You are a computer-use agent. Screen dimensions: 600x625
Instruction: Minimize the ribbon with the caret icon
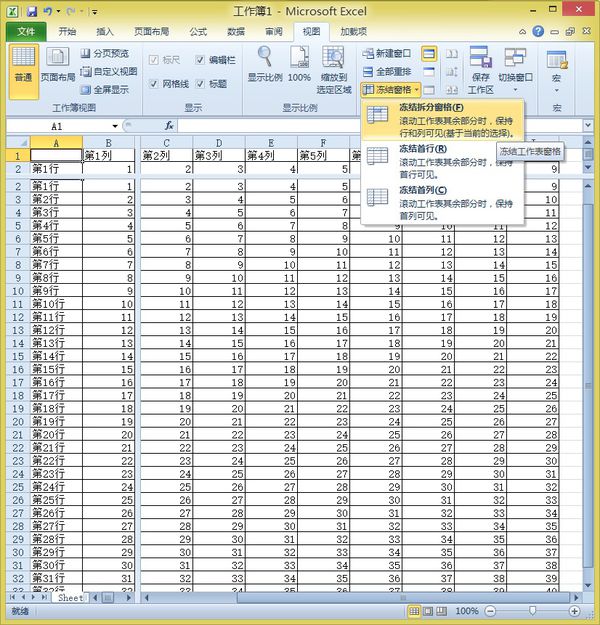[x=522, y=32]
